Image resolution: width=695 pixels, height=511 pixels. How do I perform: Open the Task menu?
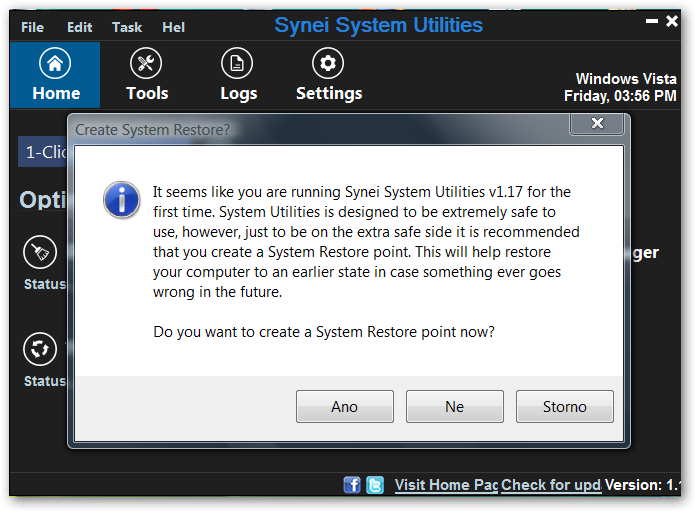[x=127, y=27]
